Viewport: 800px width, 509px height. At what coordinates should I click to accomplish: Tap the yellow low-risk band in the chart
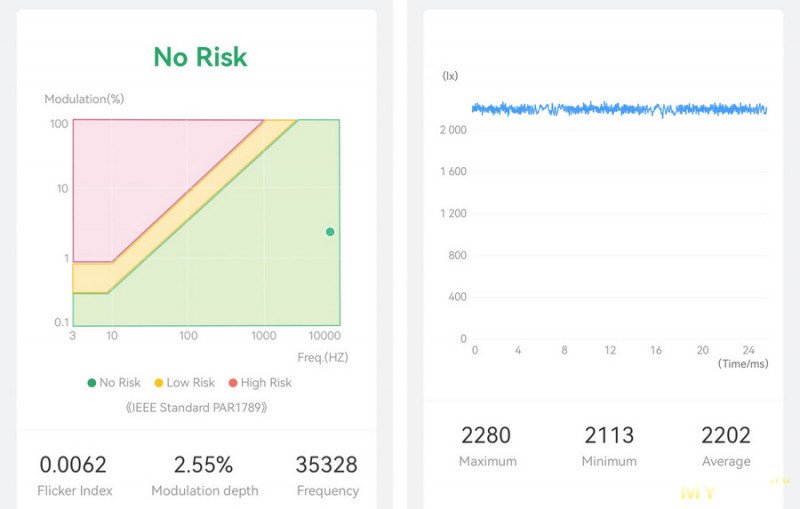[92, 277]
